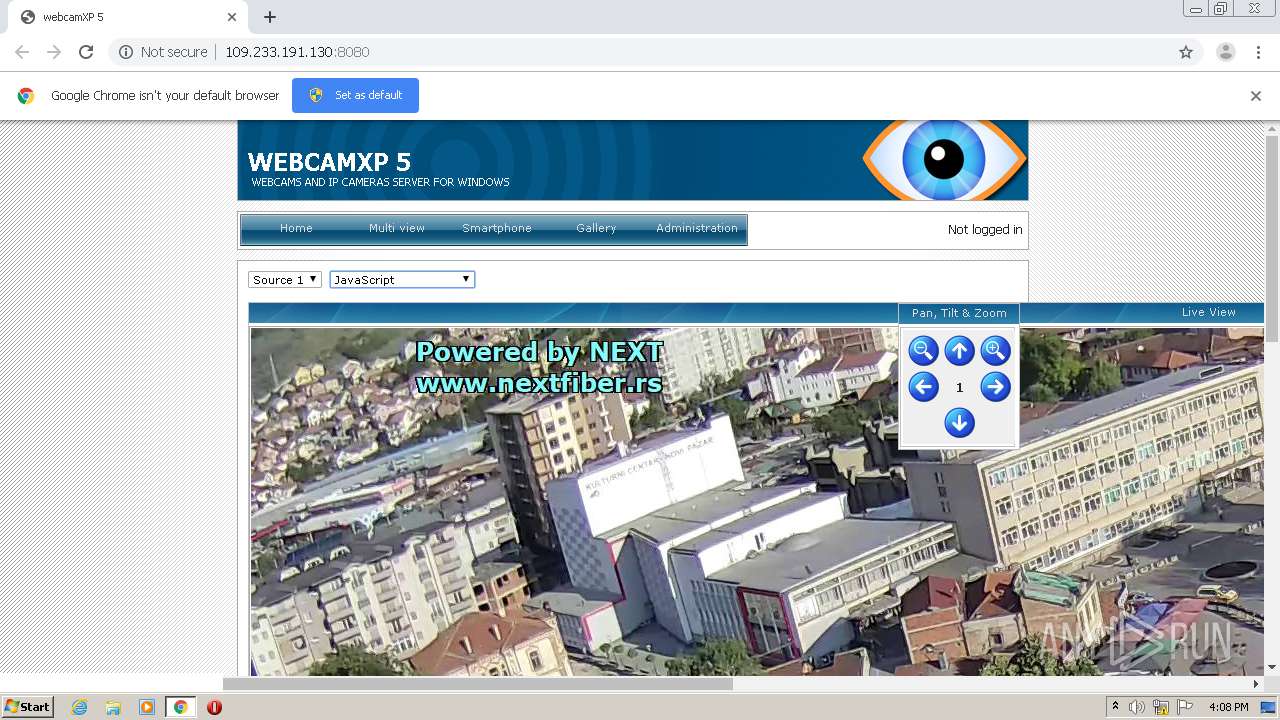Open Action Center flag icon

1185,707
